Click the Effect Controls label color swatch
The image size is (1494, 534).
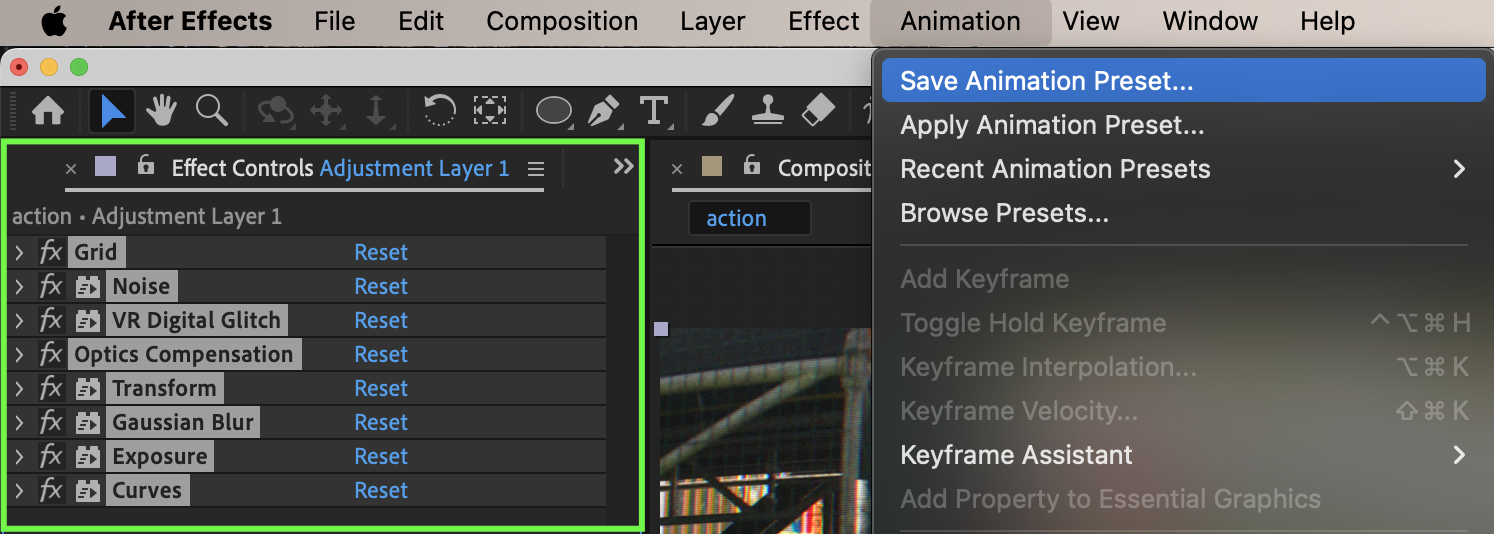(105, 167)
